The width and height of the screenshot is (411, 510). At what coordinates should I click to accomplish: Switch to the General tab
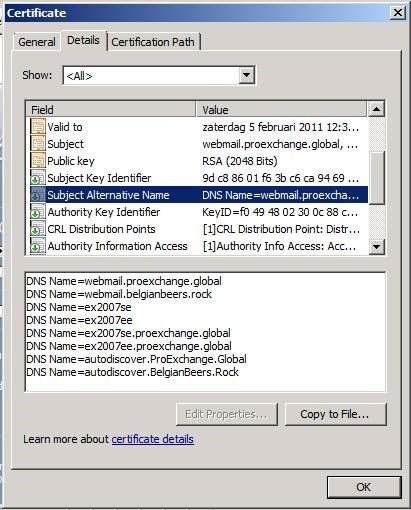37,42
